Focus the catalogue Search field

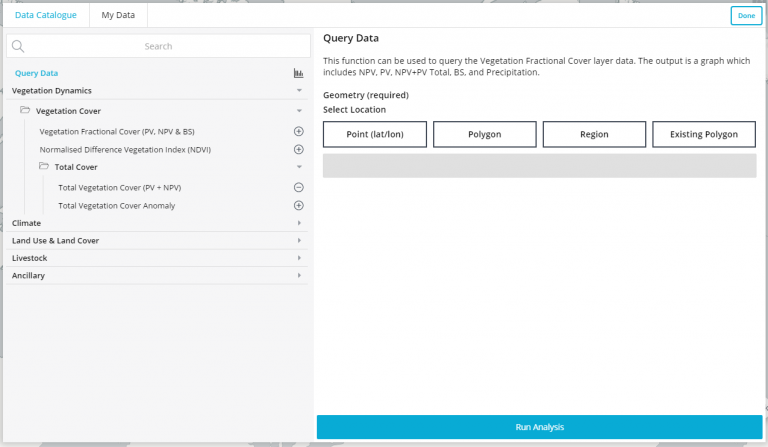(158, 46)
